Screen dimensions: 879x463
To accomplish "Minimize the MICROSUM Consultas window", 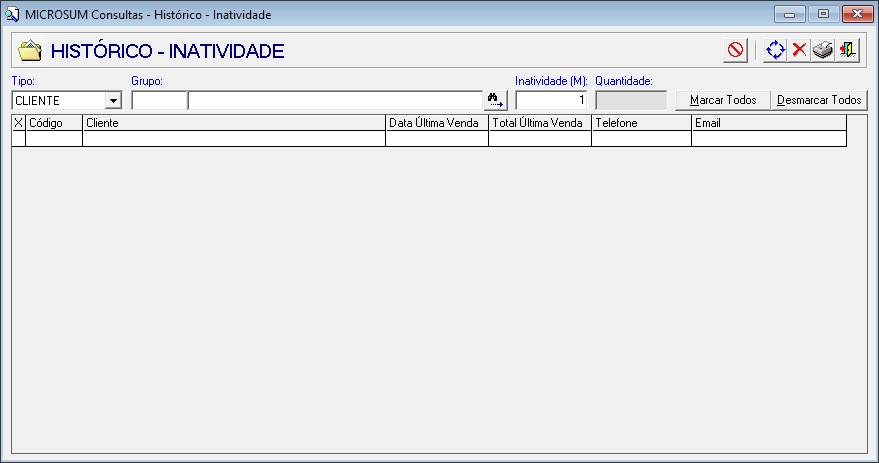I will pyautogui.click(x=789, y=14).
